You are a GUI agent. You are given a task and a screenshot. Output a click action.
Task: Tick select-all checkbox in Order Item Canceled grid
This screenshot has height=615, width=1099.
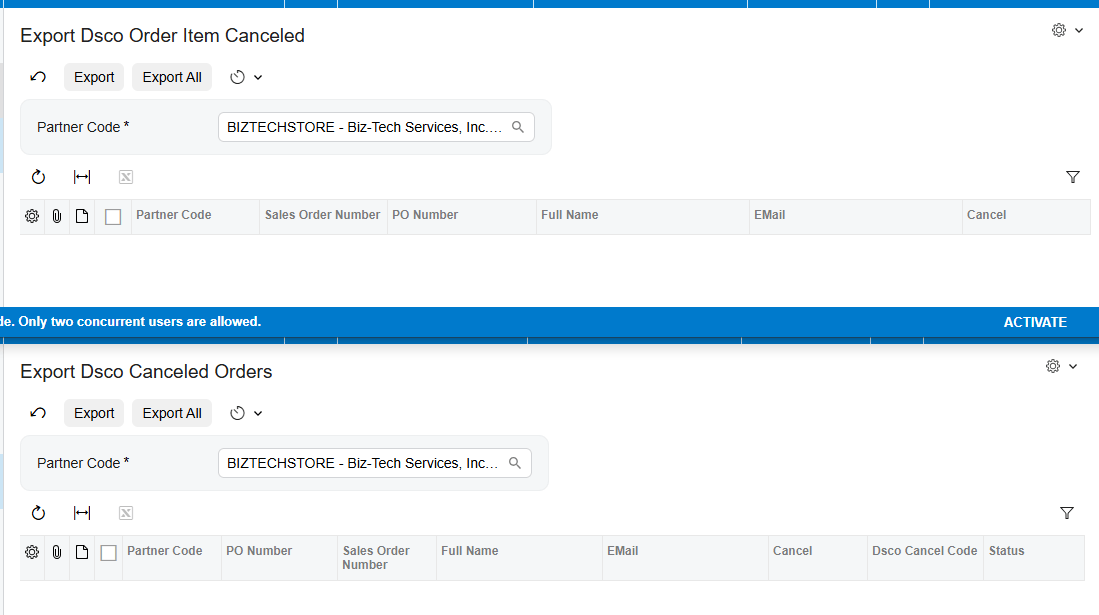pyautogui.click(x=113, y=217)
